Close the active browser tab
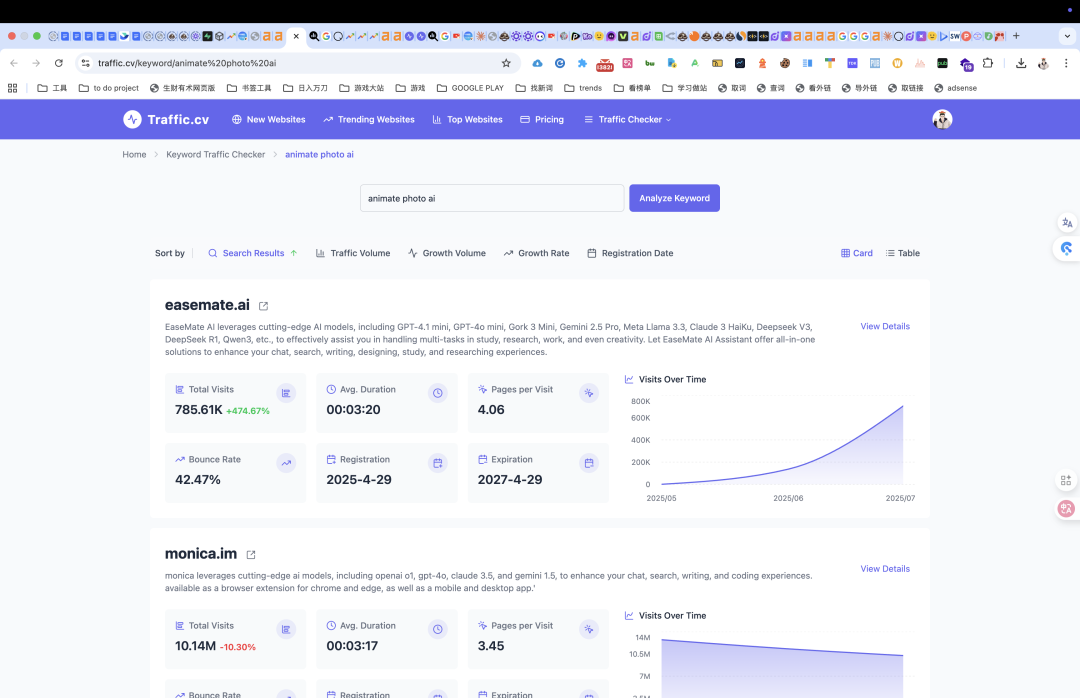 [x=296, y=36]
